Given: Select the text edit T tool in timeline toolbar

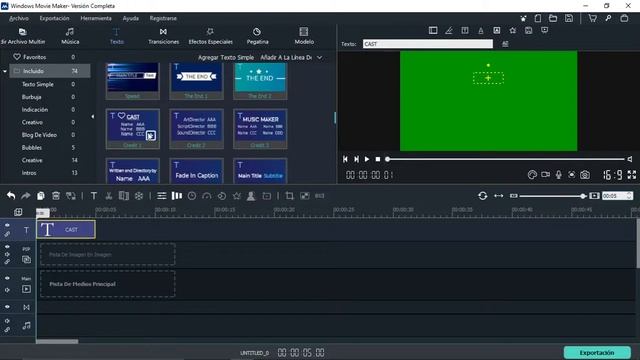Looking at the screenshot, I should point(94,196).
